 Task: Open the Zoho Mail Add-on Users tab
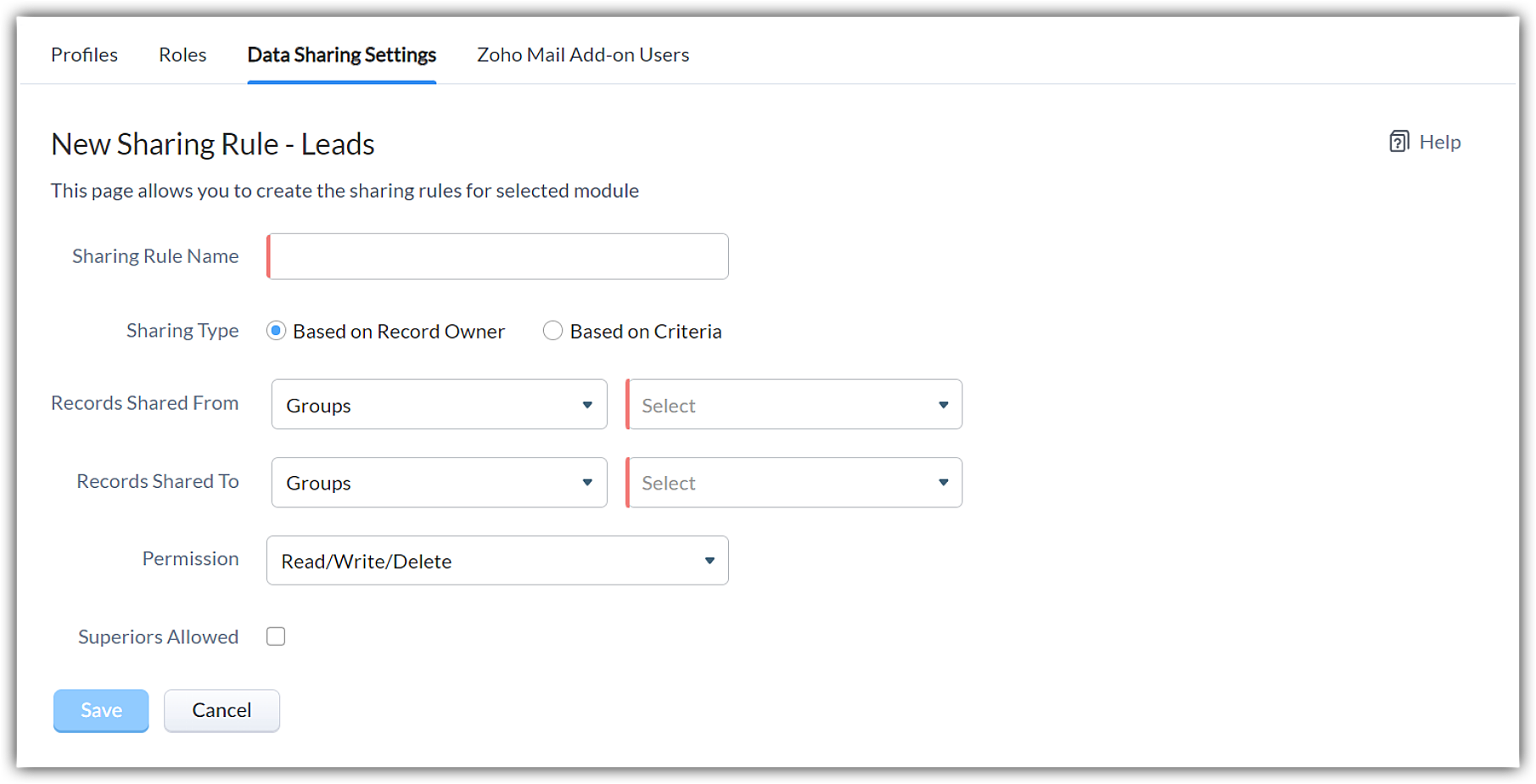point(583,55)
